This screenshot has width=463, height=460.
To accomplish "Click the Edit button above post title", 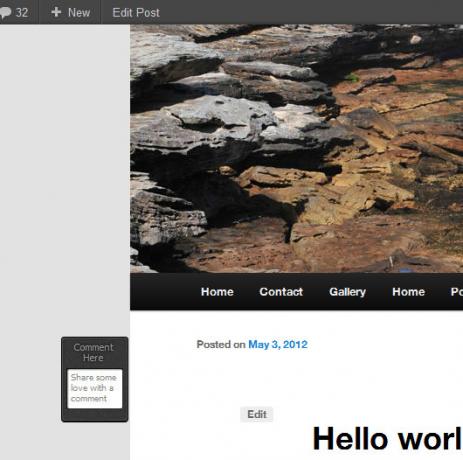I will pyautogui.click(x=257, y=414).
